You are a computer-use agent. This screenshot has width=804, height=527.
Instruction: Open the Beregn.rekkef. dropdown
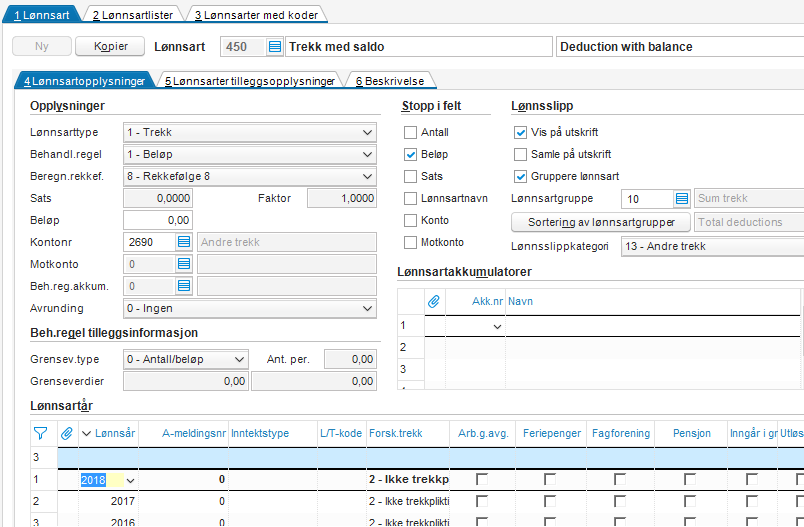pos(367,176)
